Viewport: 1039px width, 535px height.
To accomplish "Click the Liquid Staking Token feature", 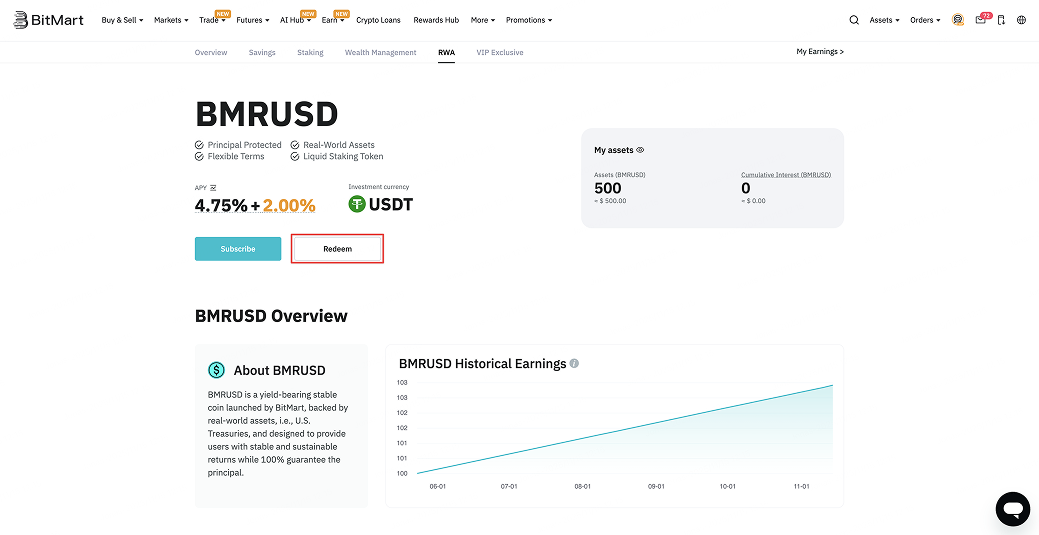I will 337,156.
